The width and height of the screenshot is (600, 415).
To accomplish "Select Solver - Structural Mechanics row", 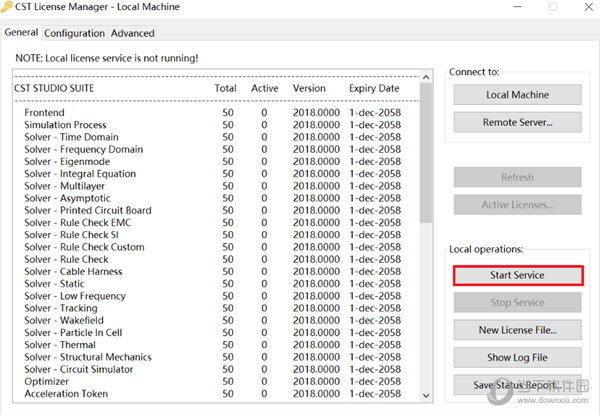I will (x=212, y=357).
